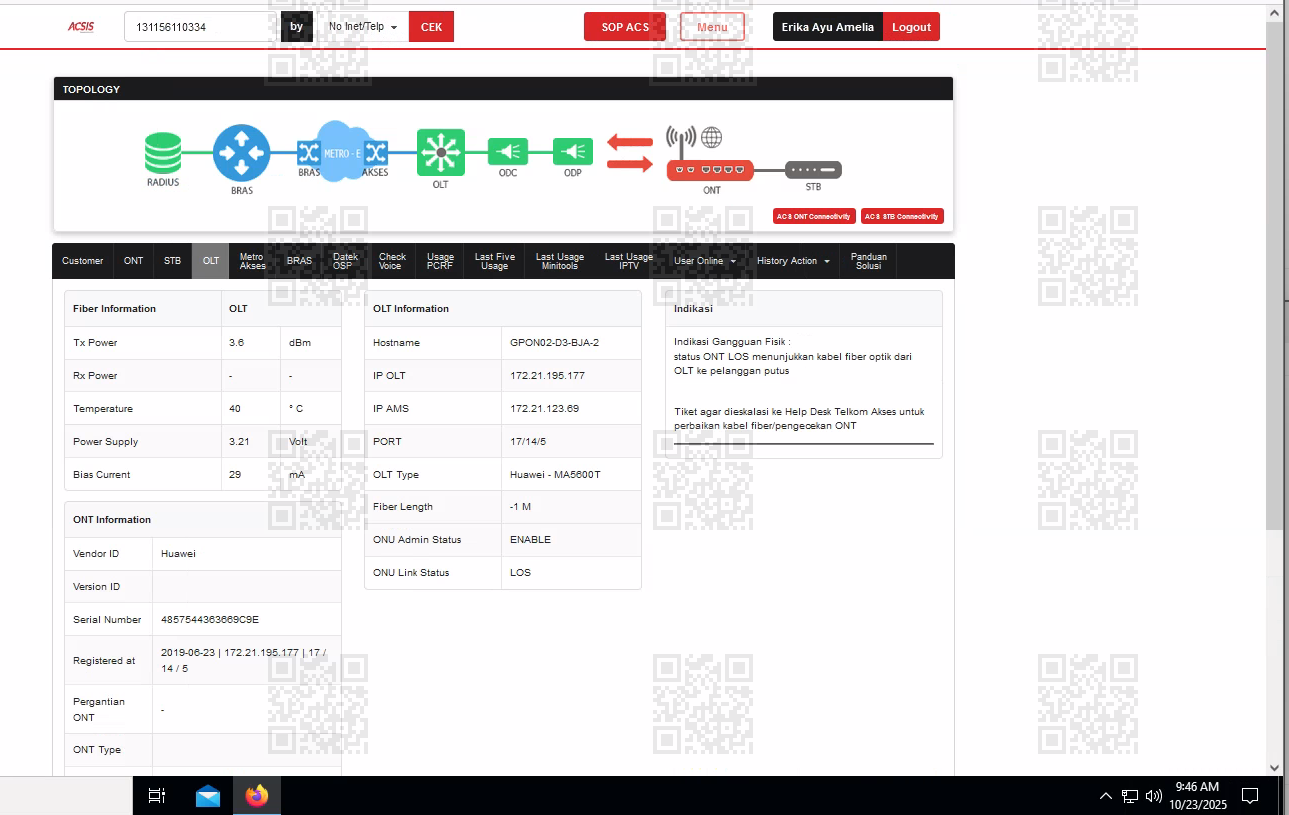Image resolution: width=1289 pixels, height=815 pixels.
Task: Click the Logout button
Action: click(x=911, y=27)
